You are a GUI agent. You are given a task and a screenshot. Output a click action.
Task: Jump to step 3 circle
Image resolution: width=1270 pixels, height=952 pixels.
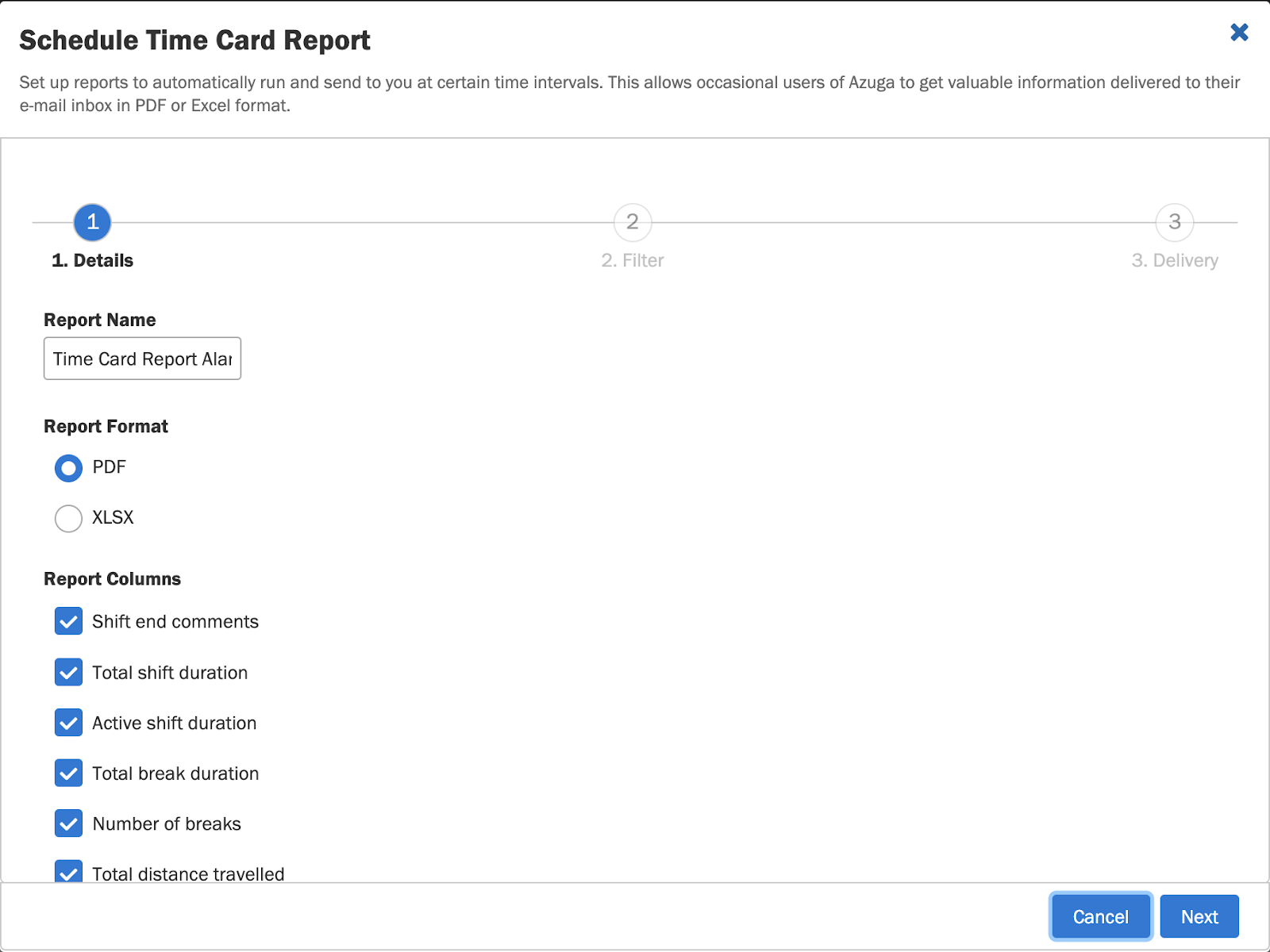tap(1175, 222)
